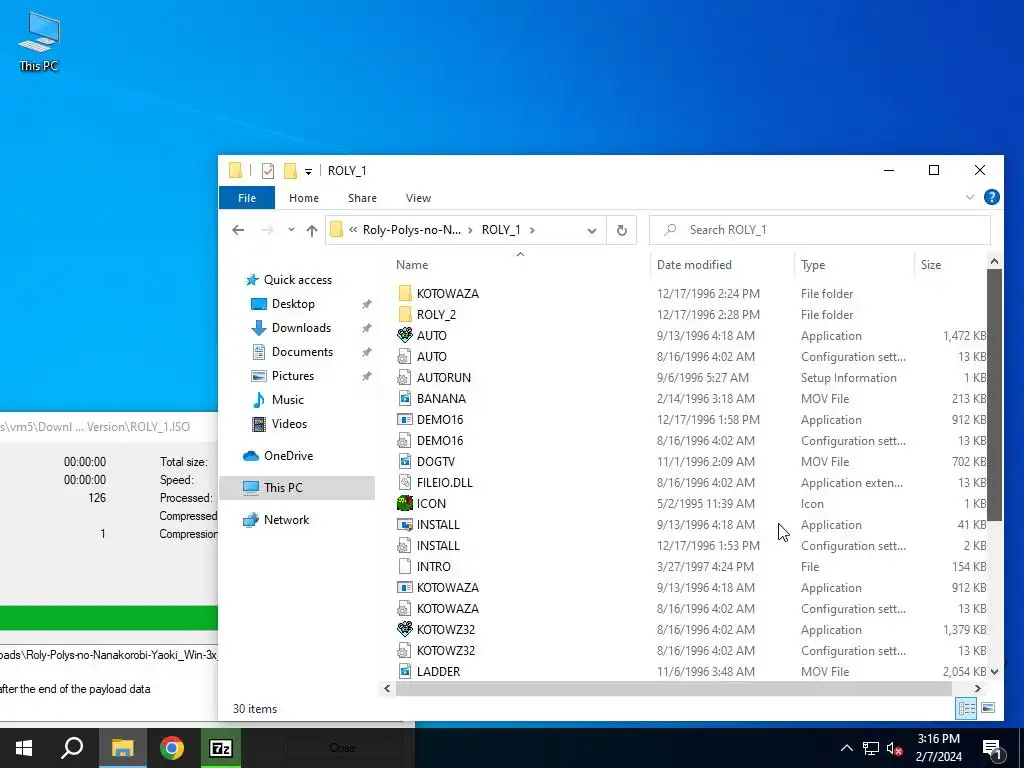The height and width of the screenshot is (768, 1024).
Task: Click the ROLY_1 breadcrumb segment
Action: point(501,230)
